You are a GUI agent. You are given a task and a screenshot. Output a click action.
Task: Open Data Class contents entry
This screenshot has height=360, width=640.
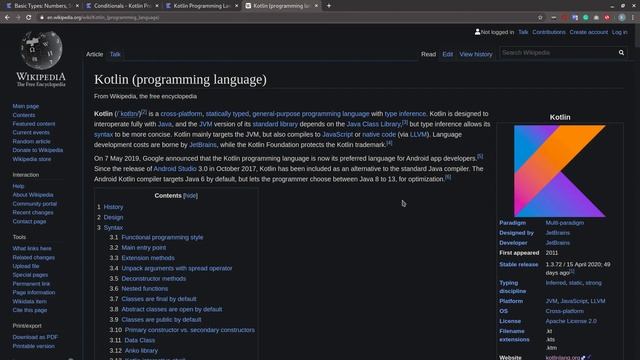click(140, 340)
